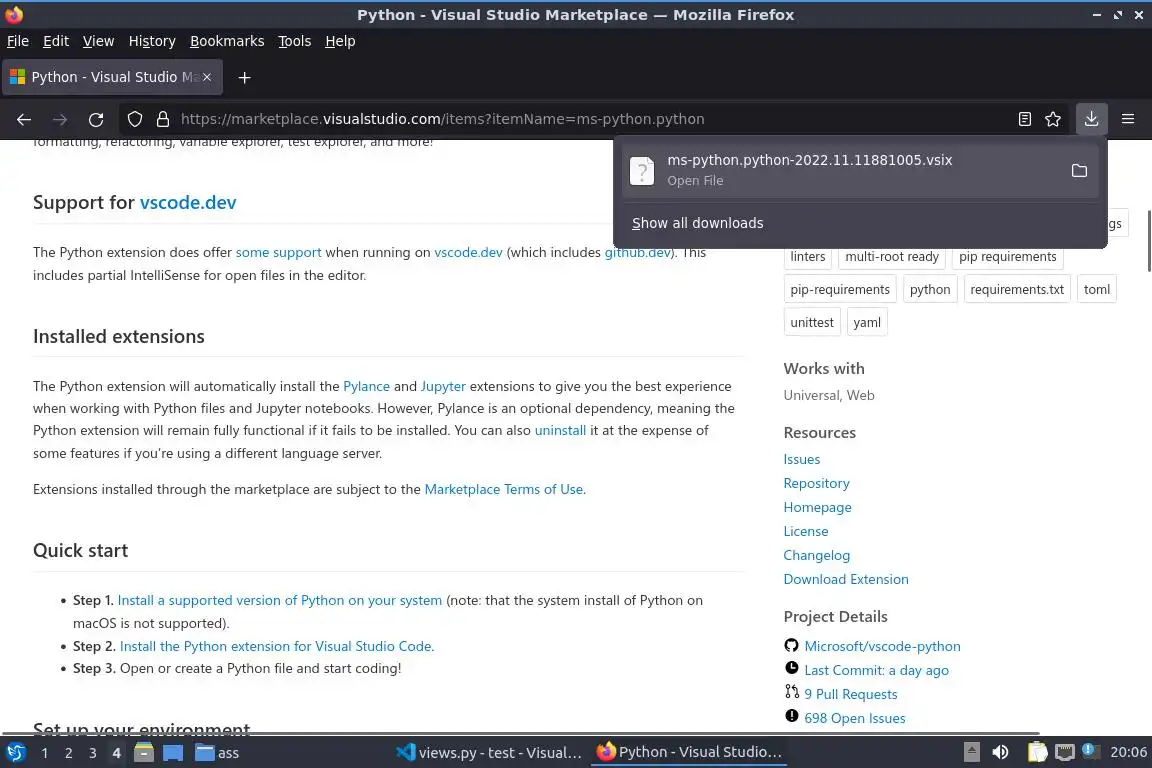Open the Tools menu
This screenshot has width=1152, height=768.
(x=295, y=41)
